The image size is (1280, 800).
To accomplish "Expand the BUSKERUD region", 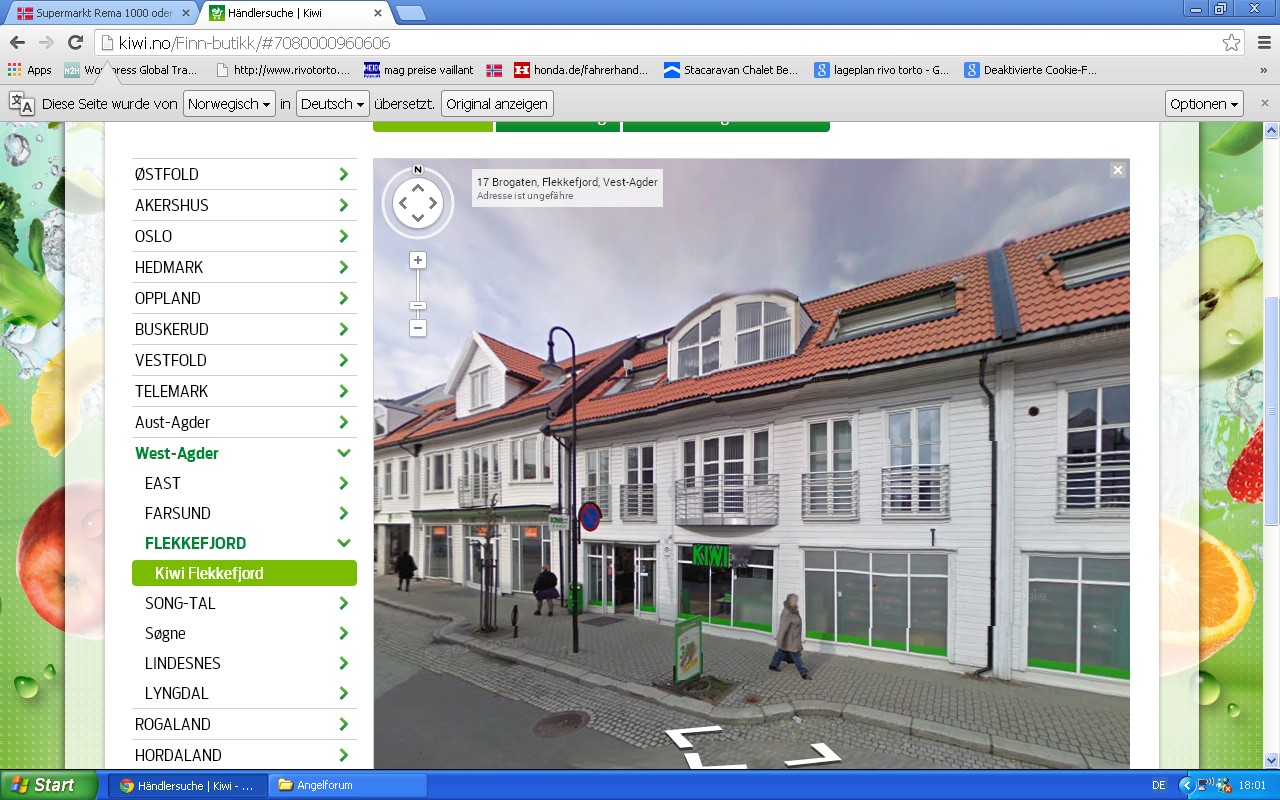I will pos(244,329).
